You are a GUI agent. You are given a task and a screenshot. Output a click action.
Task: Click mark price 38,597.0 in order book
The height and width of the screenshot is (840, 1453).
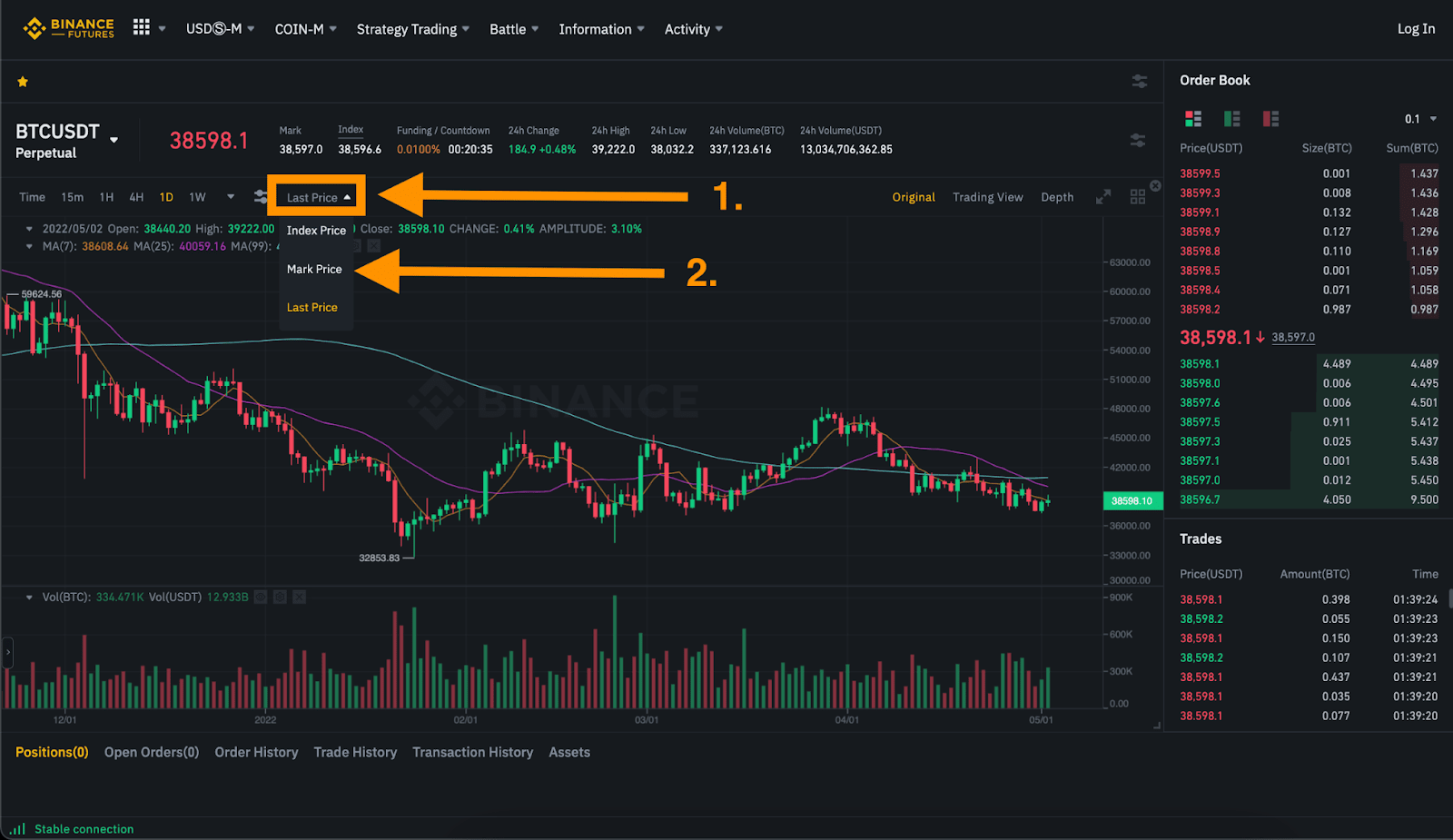click(1293, 337)
